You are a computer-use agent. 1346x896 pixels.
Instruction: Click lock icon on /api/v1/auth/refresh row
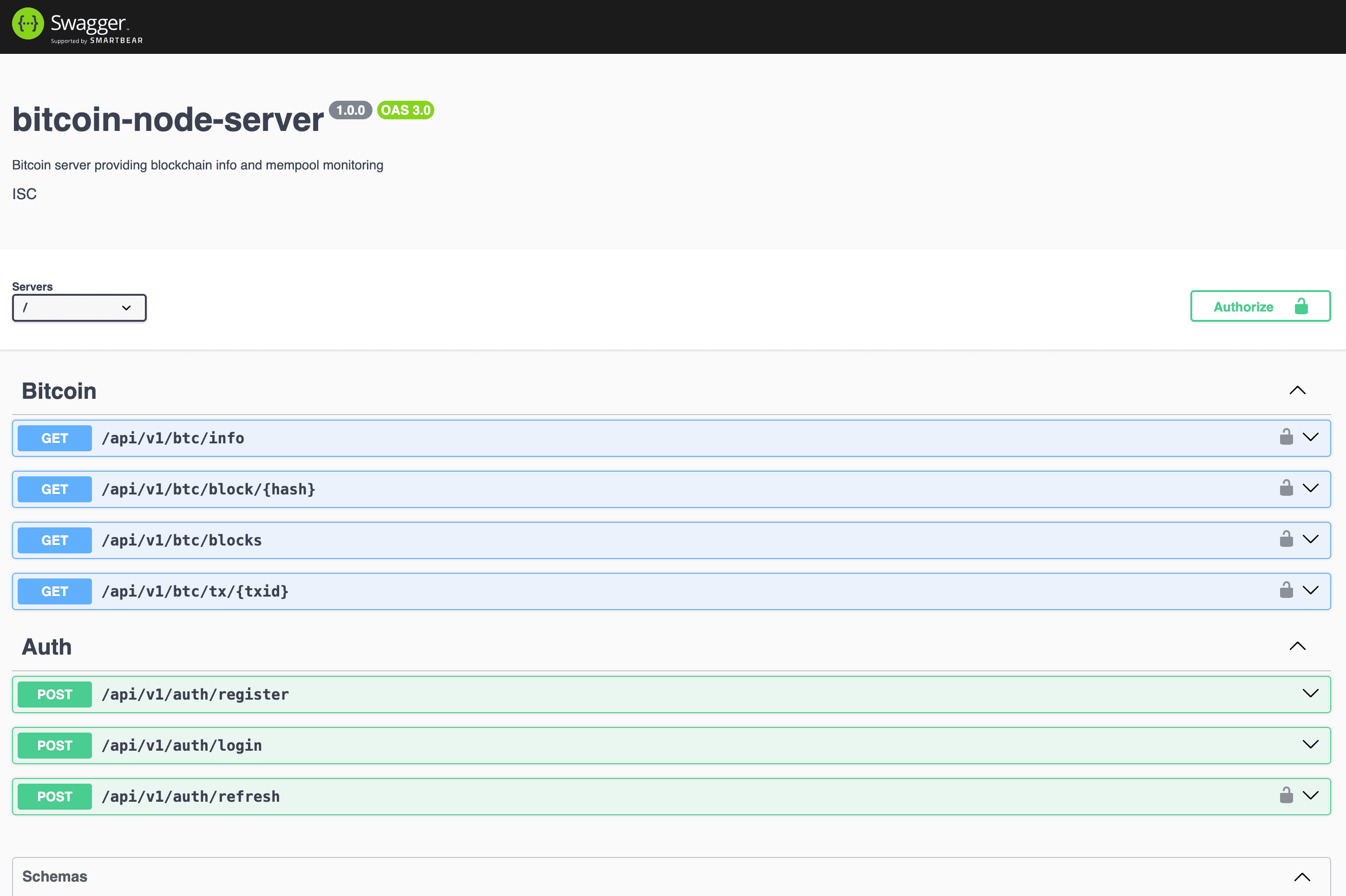pyautogui.click(x=1286, y=795)
